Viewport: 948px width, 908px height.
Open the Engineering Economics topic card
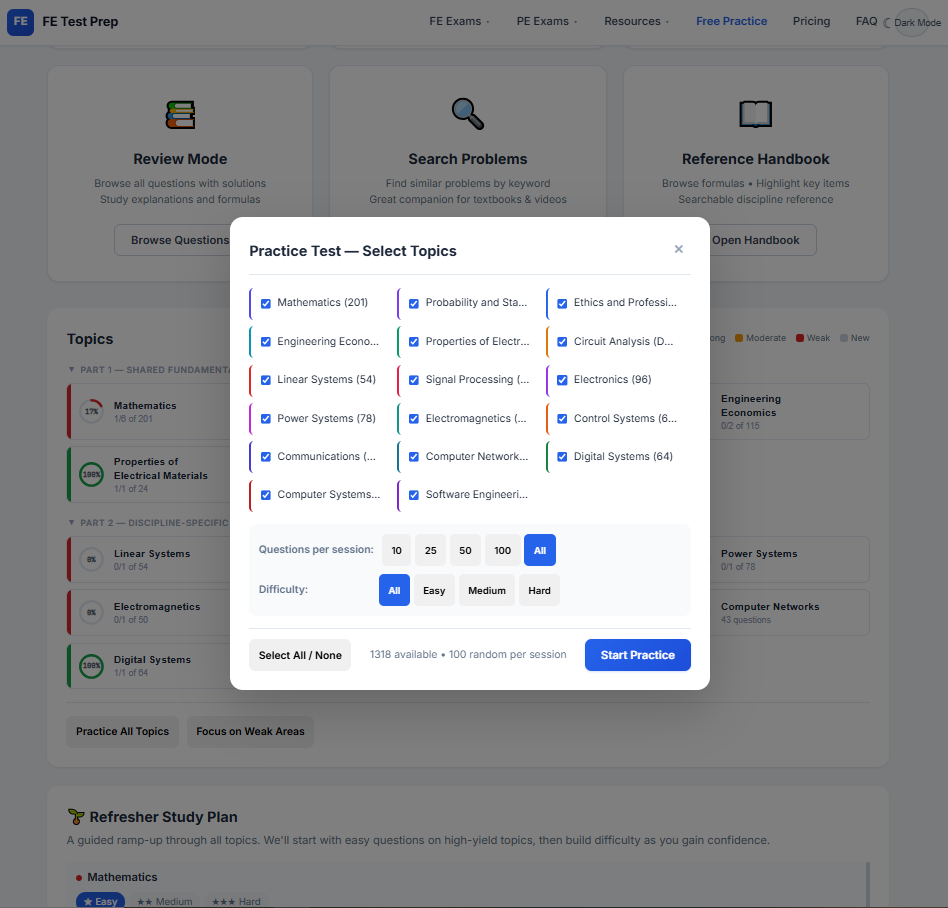tap(788, 412)
